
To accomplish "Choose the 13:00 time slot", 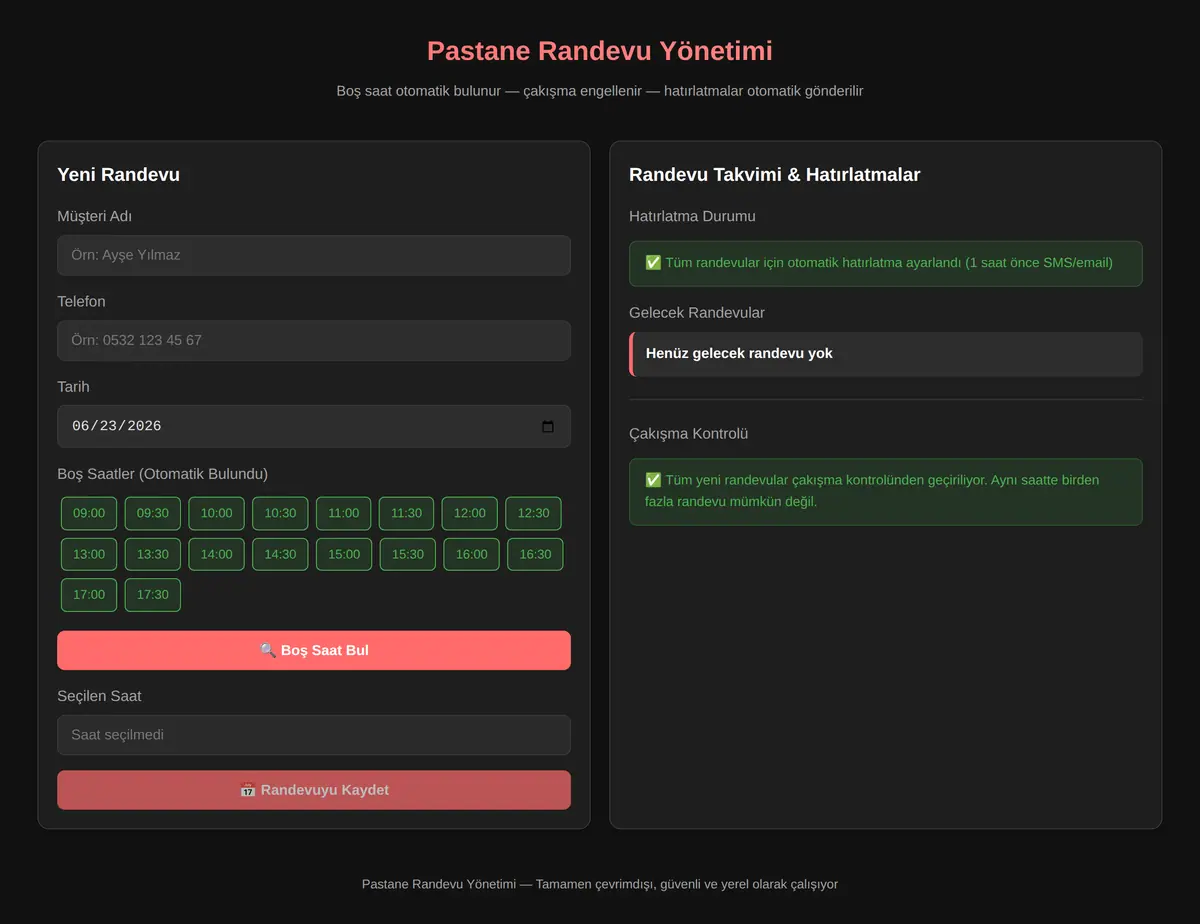I will 89,554.
